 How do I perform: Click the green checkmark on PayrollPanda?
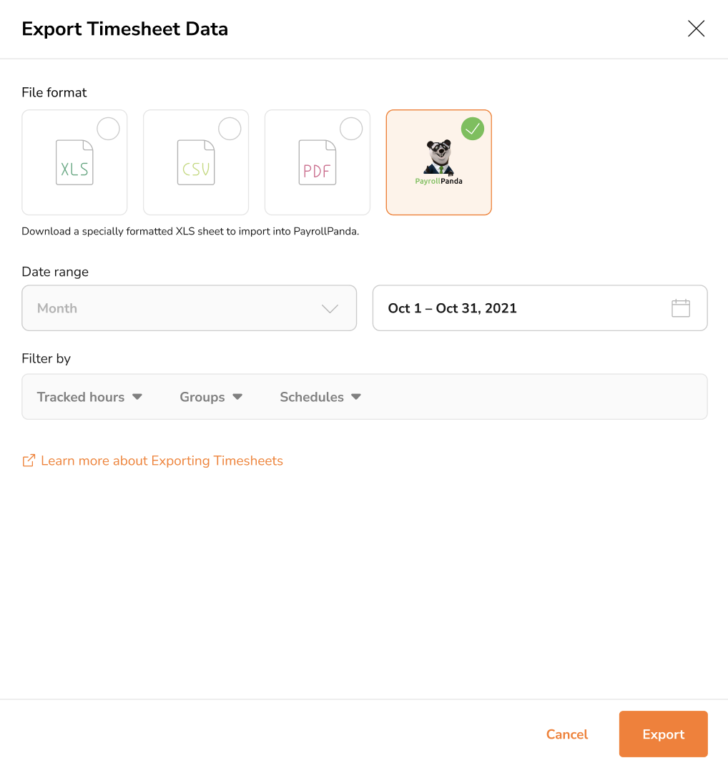pos(473,129)
